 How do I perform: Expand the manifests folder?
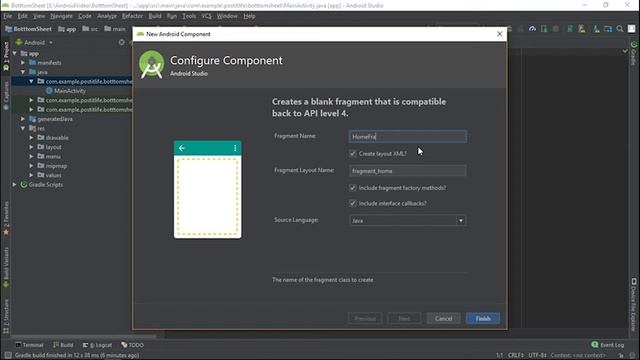(x=23, y=62)
